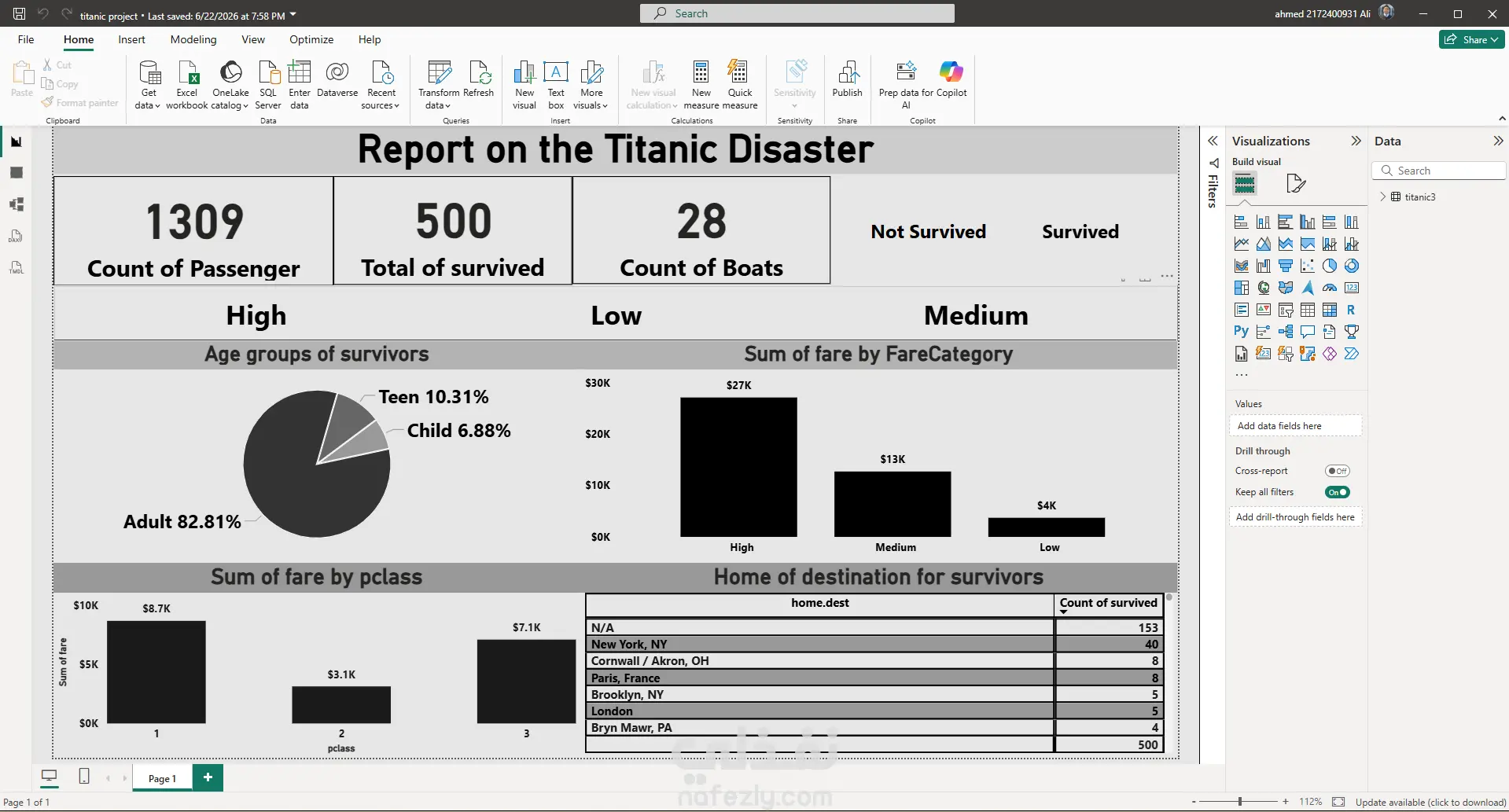
Task: Switch to the Modeling ribbon tab
Action: pyautogui.click(x=193, y=39)
